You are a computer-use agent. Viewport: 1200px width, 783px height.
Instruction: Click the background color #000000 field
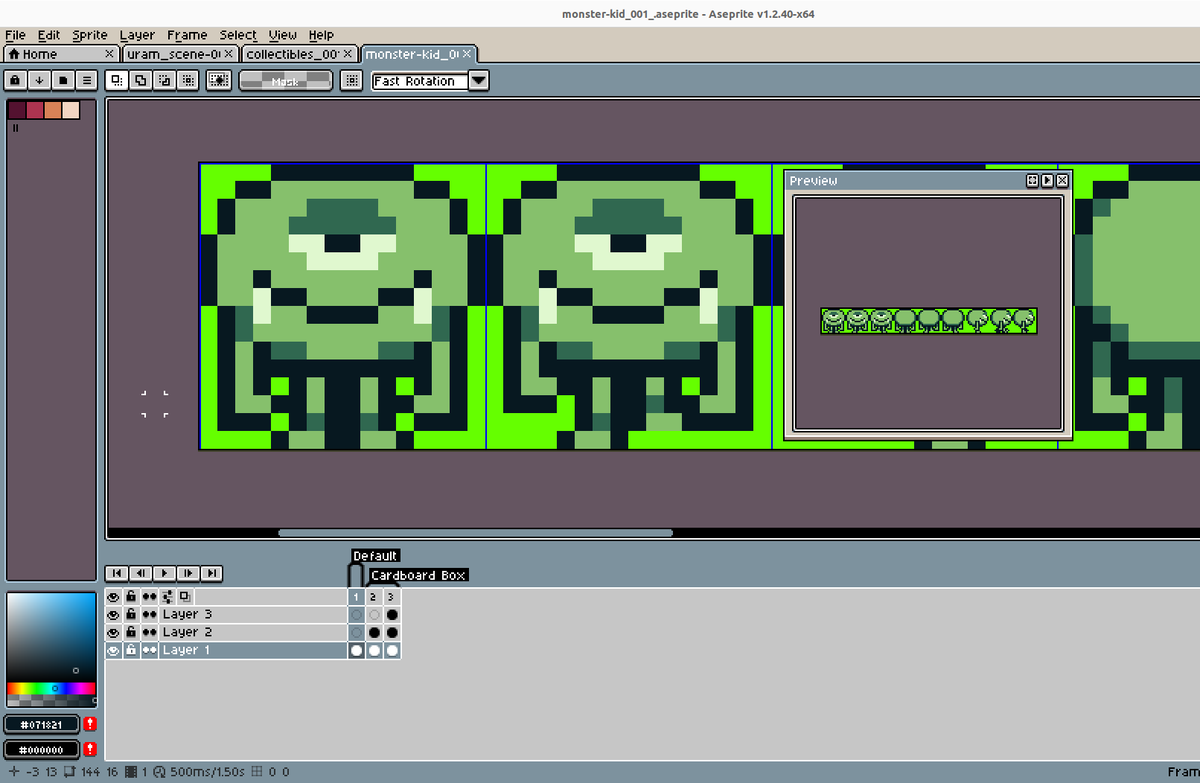pyautogui.click(x=42, y=749)
